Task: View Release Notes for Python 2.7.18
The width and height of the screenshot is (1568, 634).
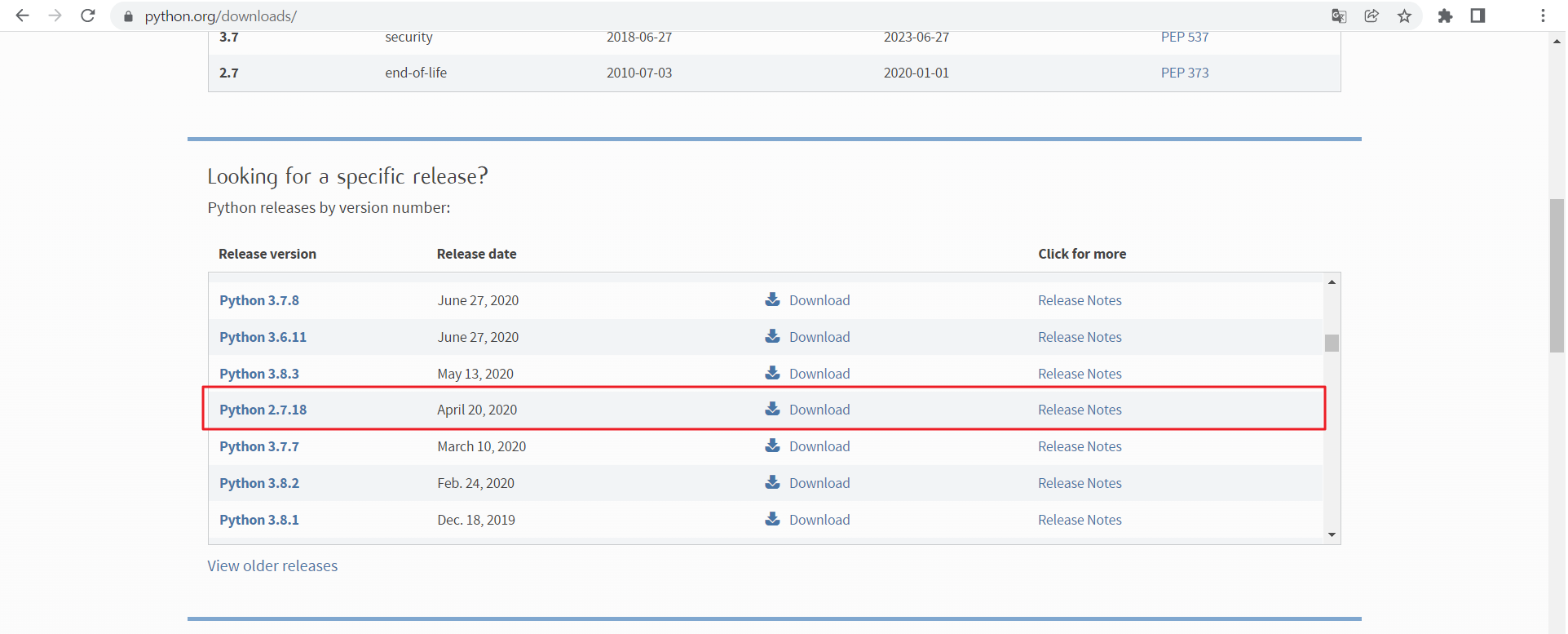Action: pyautogui.click(x=1080, y=410)
